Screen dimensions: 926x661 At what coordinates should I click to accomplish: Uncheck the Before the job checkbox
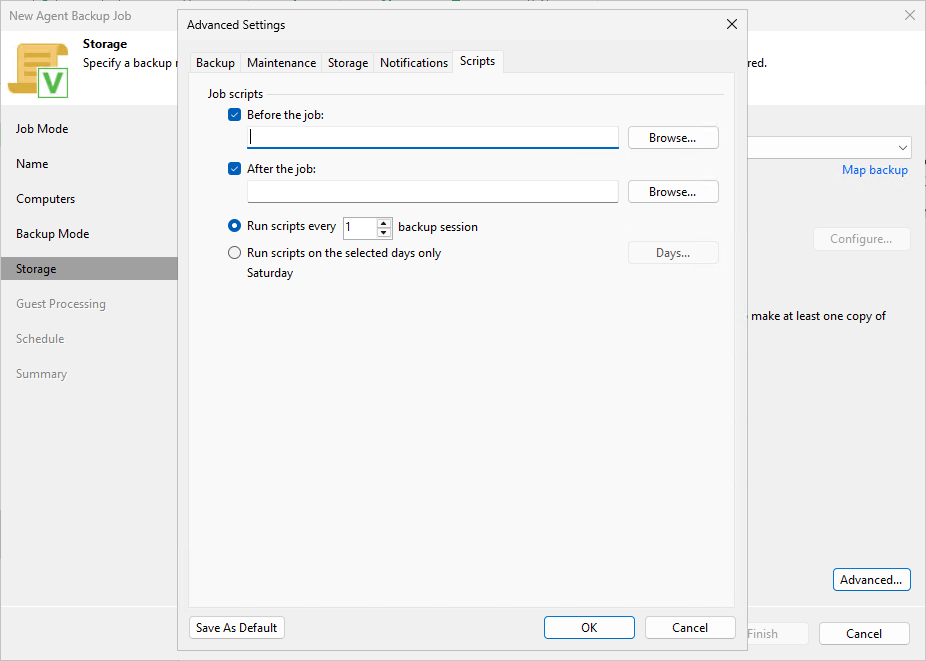[x=234, y=115]
